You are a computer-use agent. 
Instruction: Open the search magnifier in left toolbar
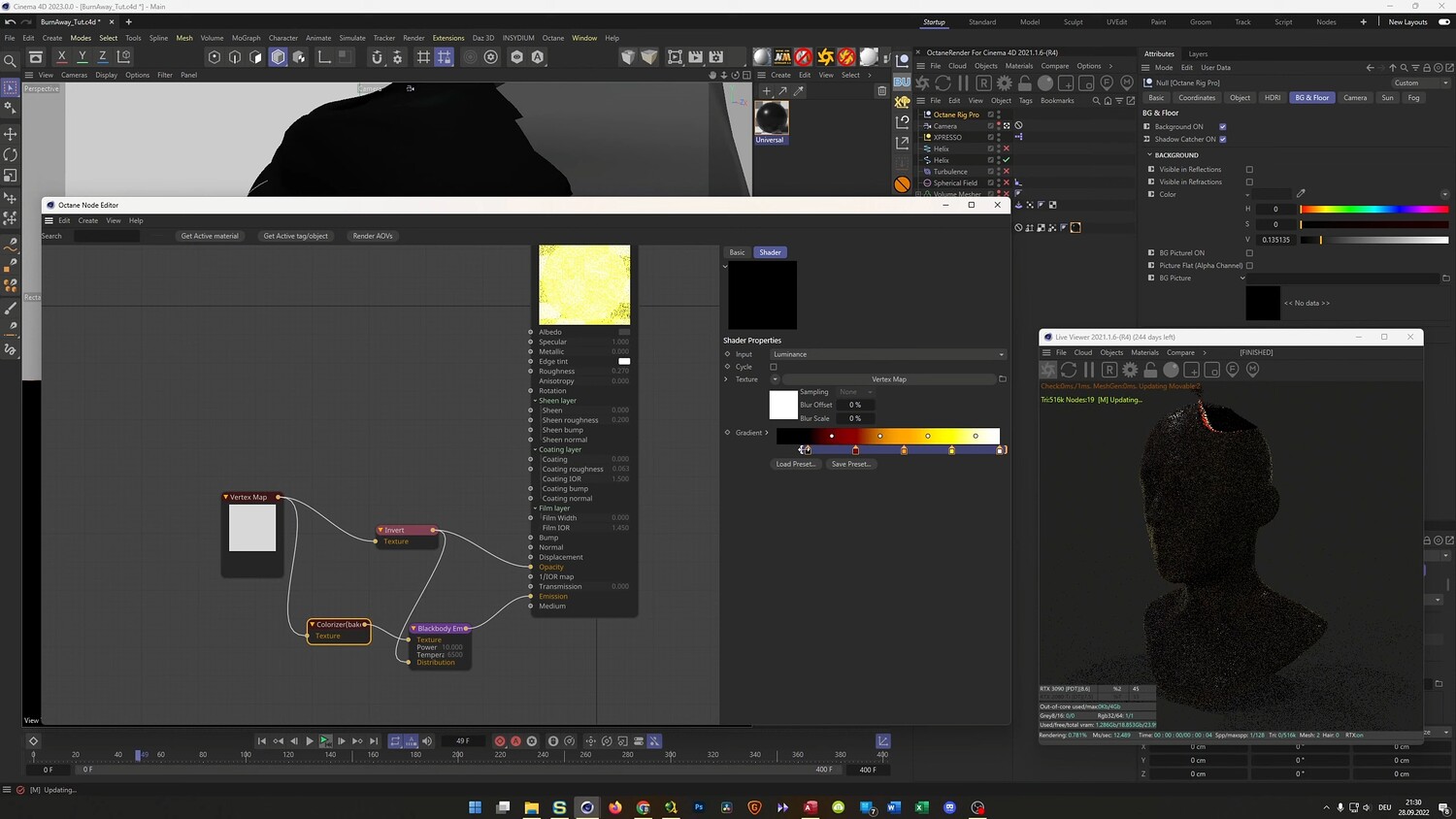coord(11,61)
